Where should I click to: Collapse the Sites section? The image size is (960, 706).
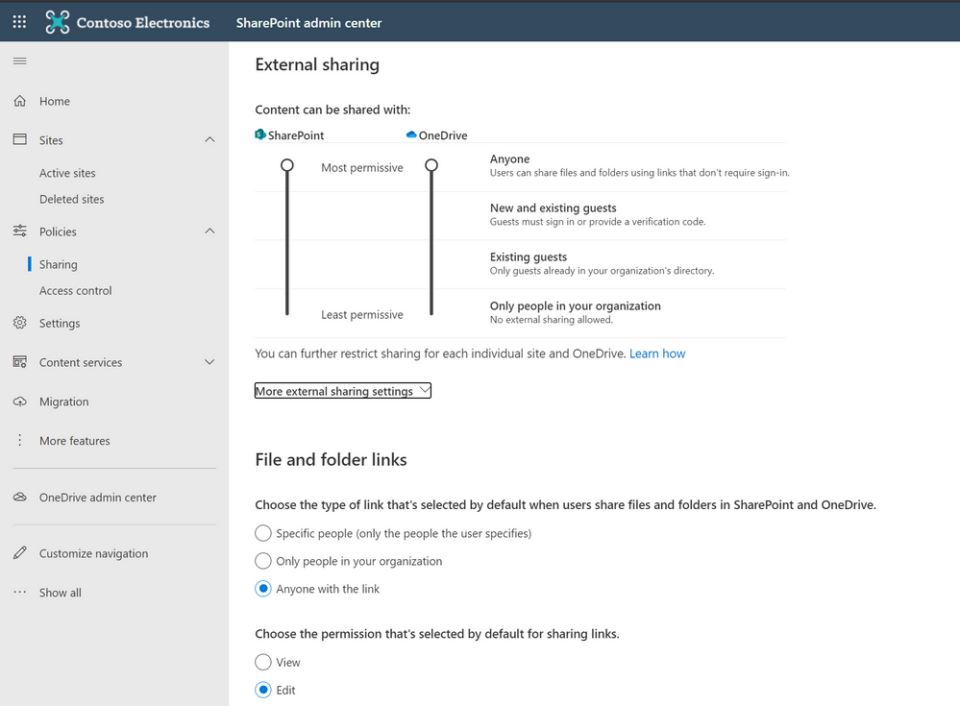(x=210, y=140)
